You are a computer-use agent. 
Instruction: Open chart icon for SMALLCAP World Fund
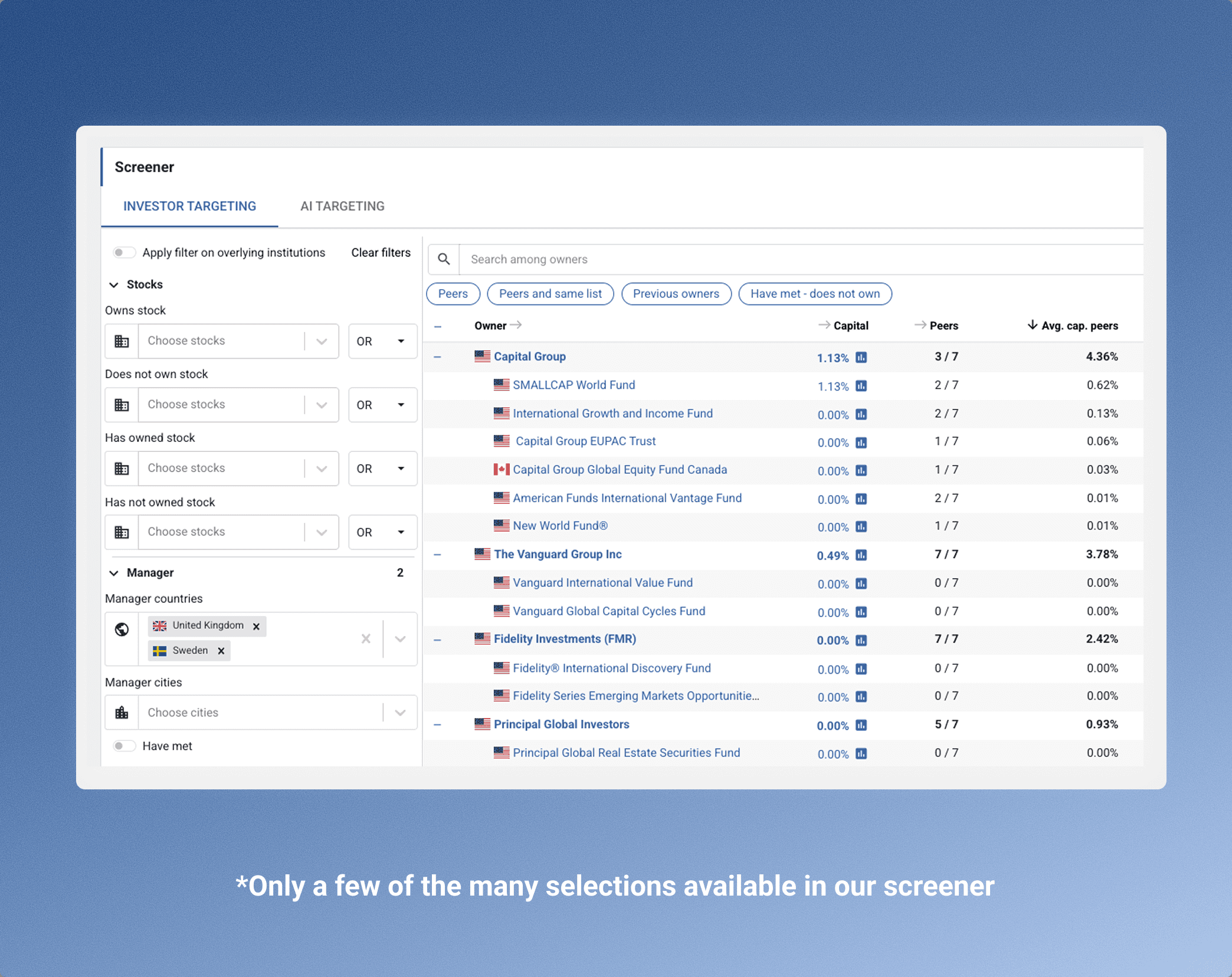(861, 386)
